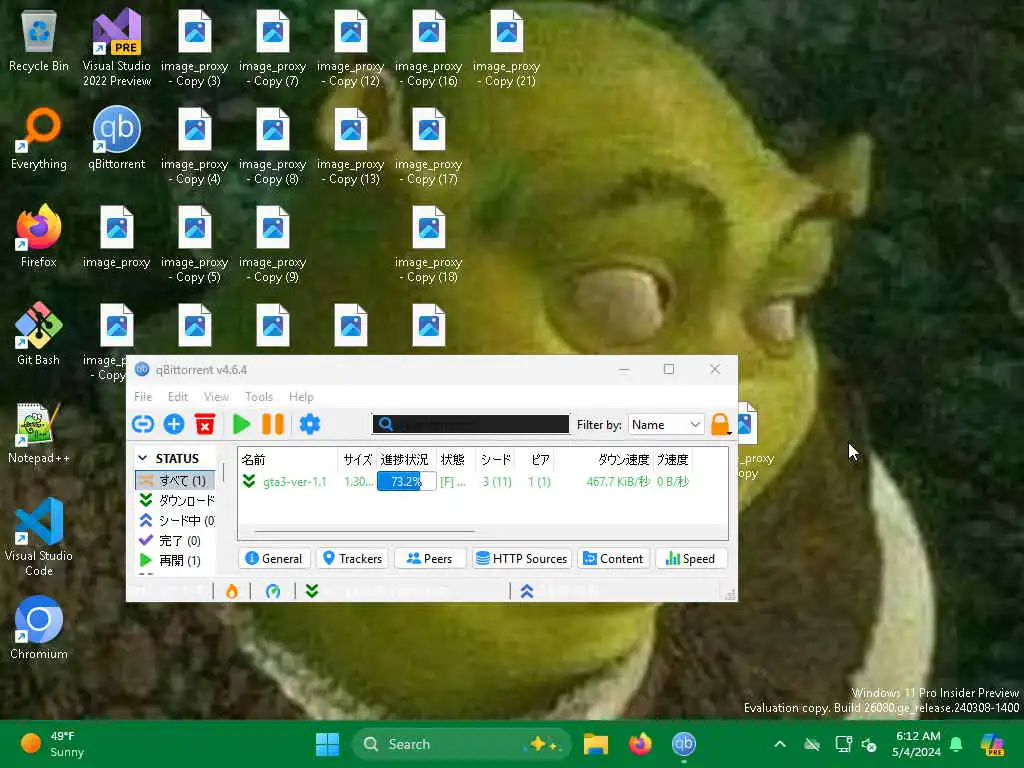Image resolution: width=1024 pixels, height=768 pixels.
Task: Sort by the シード column header
Action: [x=496, y=460]
